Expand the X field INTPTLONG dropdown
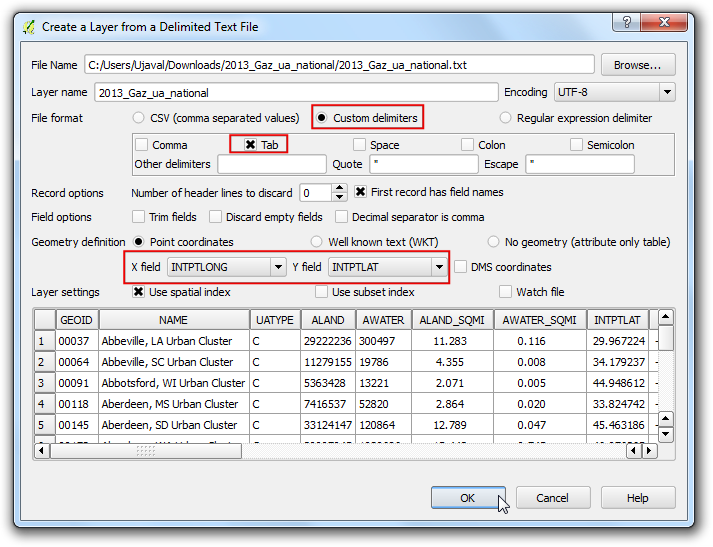 point(226,267)
